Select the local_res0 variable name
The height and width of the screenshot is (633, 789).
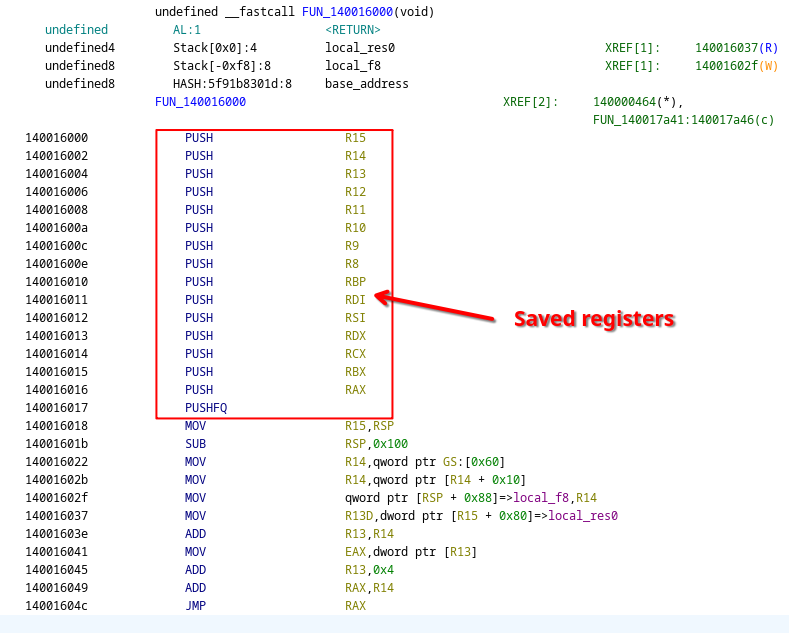360,48
